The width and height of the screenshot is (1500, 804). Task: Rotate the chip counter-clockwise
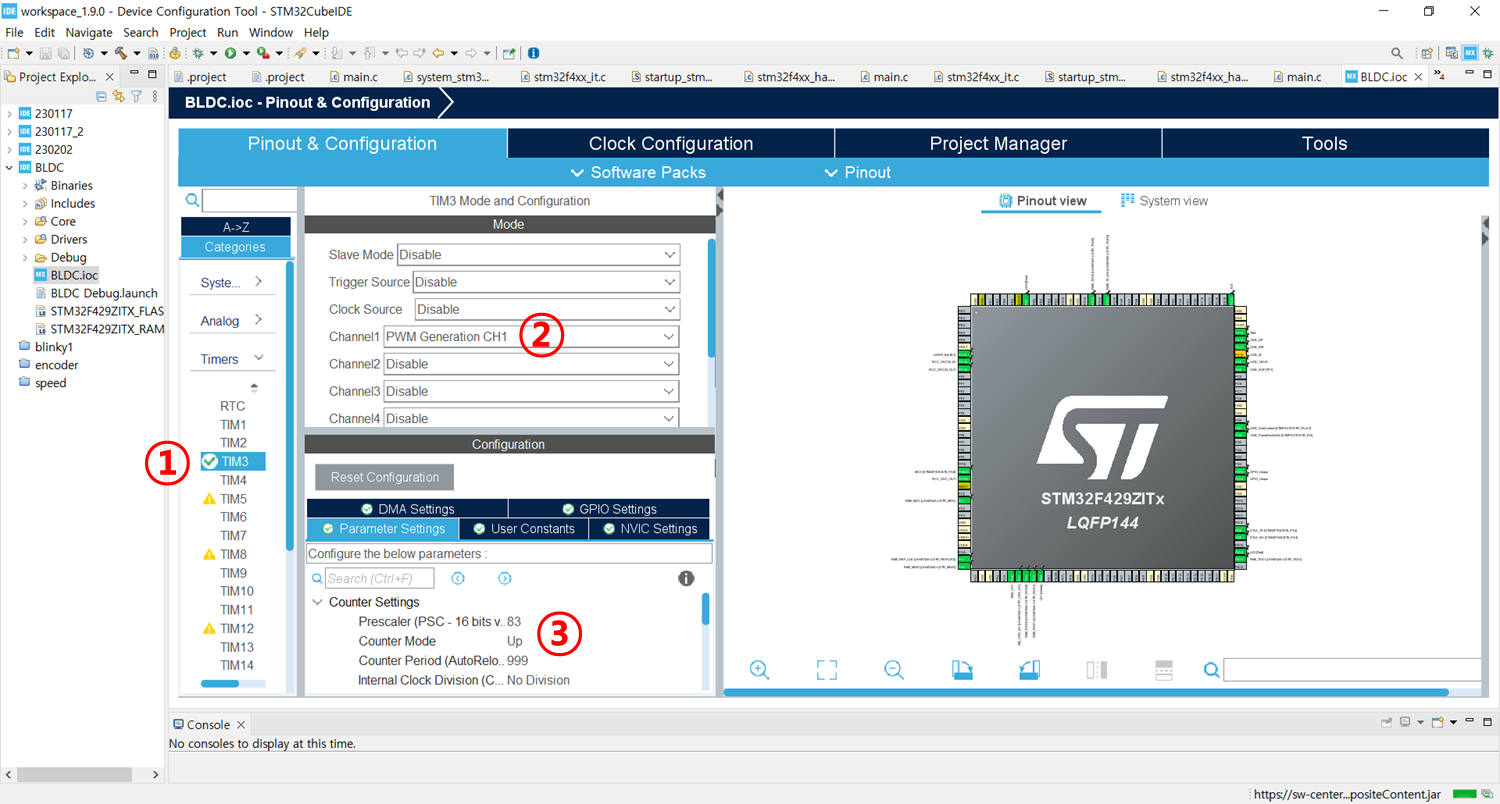[x=1030, y=670]
